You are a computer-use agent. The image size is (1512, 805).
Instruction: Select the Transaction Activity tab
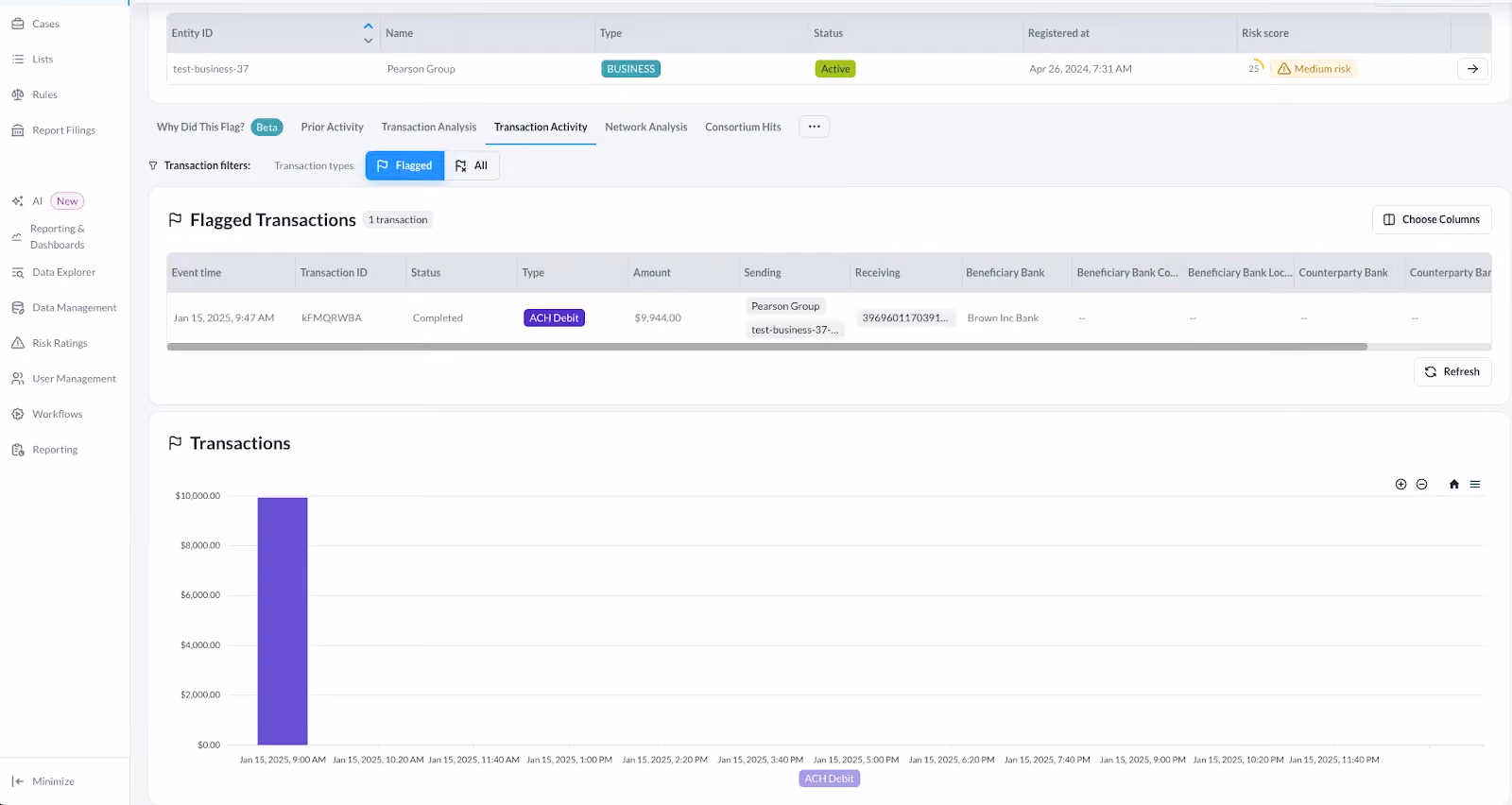tap(541, 128)
